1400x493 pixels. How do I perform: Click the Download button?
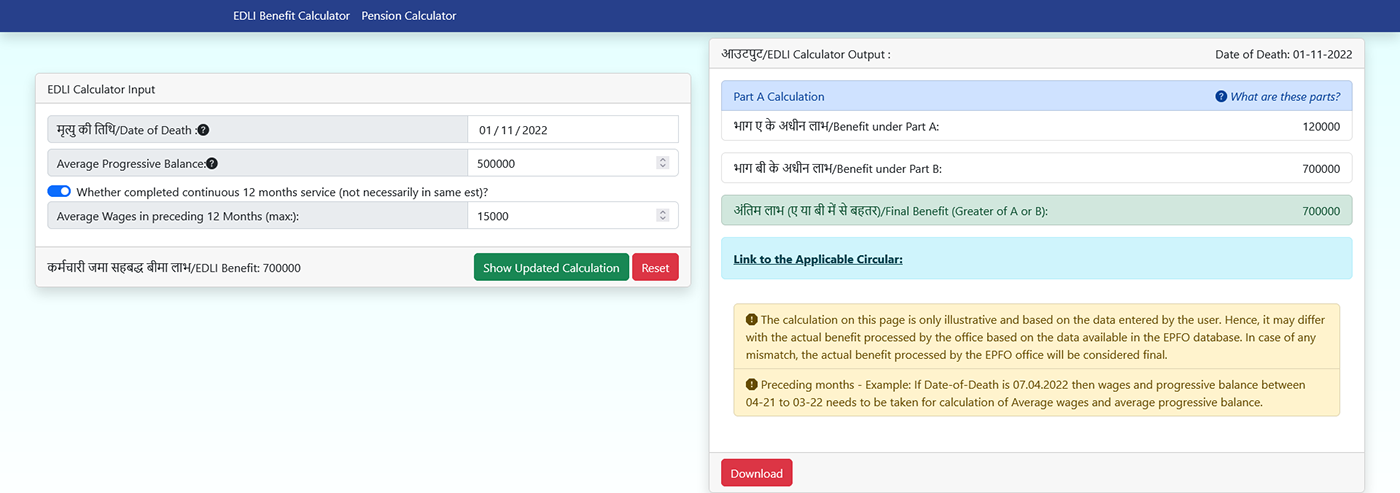pyautogui.click(x=757, y=473)
